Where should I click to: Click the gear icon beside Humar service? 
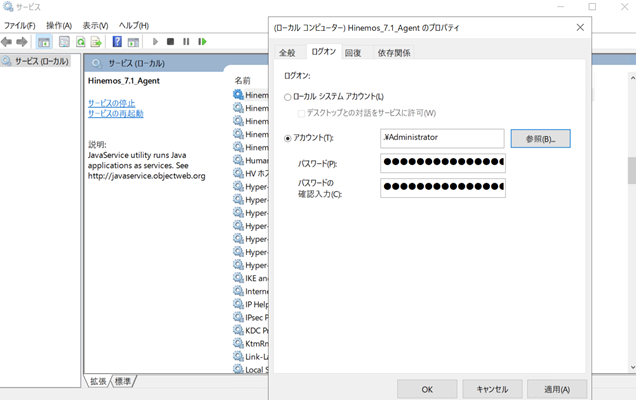238,160
